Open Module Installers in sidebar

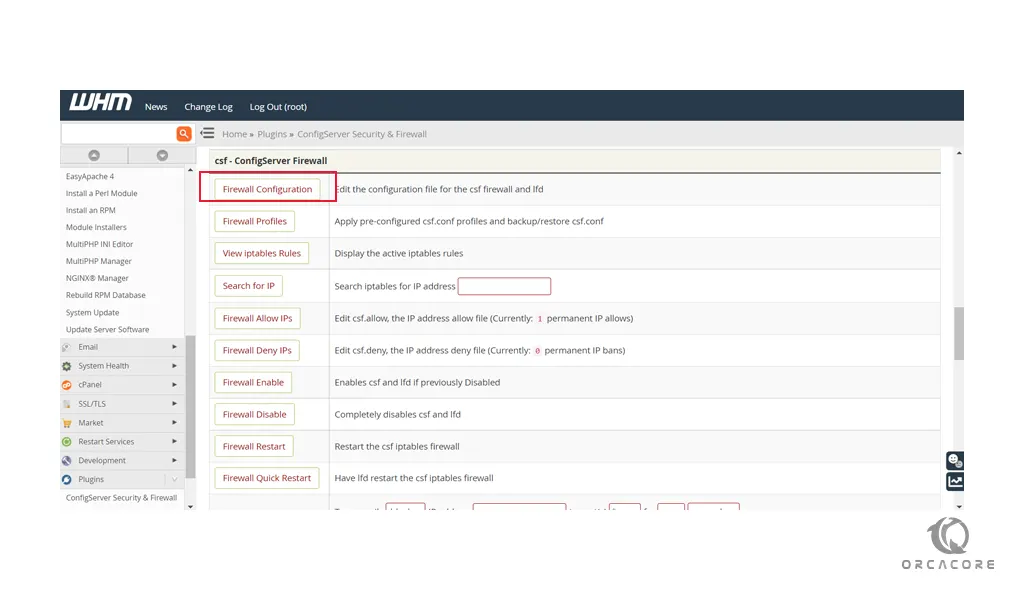pos(96,227)
